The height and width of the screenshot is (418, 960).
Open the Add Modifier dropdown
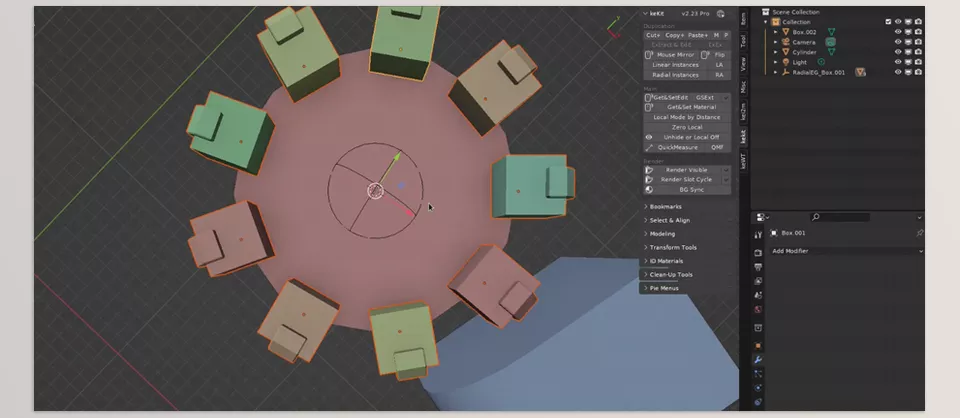click(x=846, y=251)
